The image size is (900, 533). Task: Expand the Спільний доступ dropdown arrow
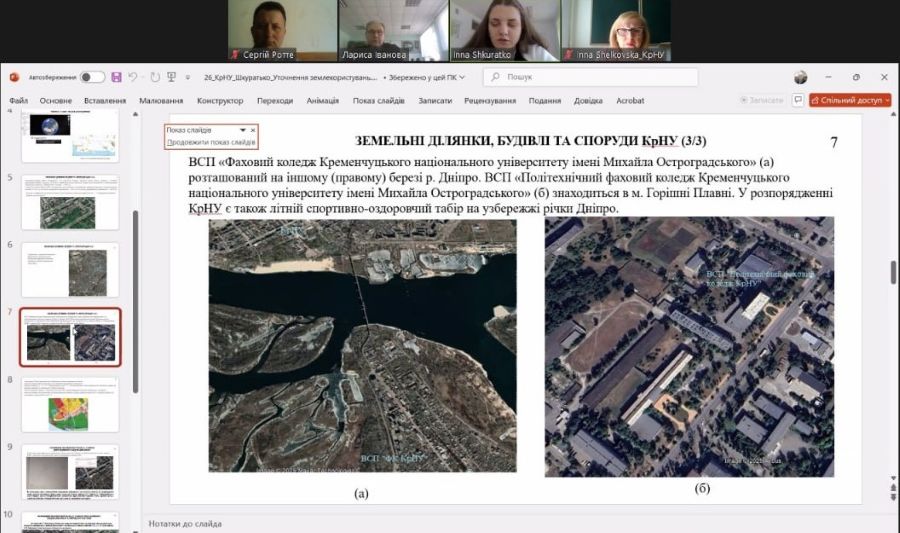point(887,100)
